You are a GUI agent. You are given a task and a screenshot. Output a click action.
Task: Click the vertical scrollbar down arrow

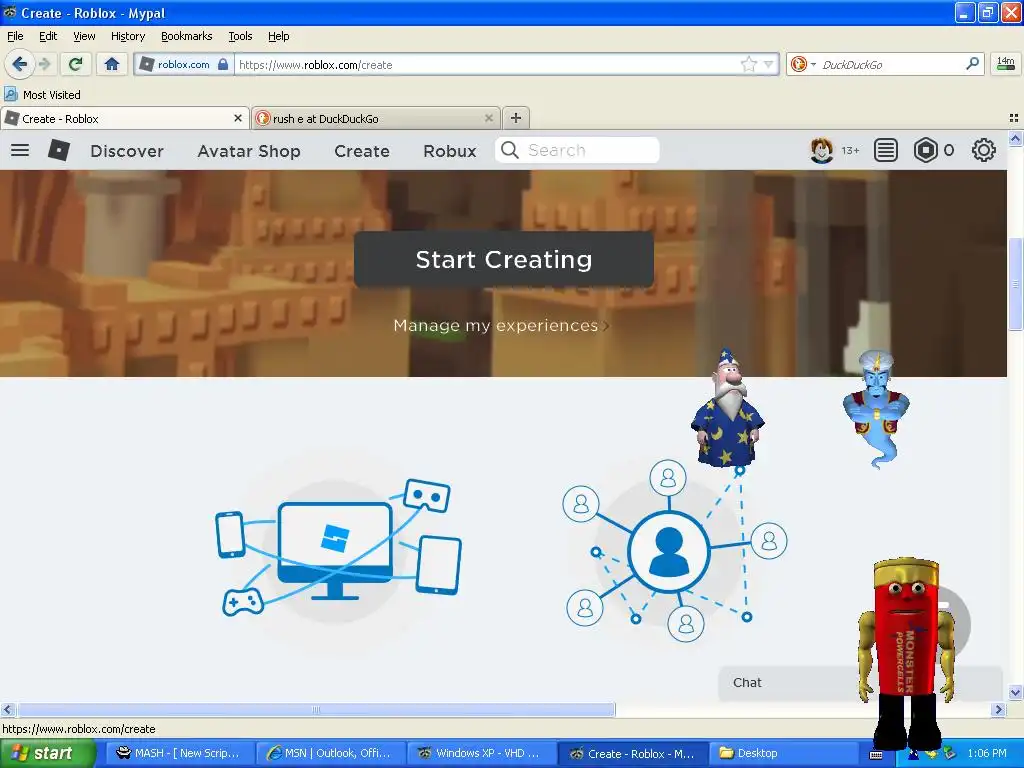coord(1015,692)
